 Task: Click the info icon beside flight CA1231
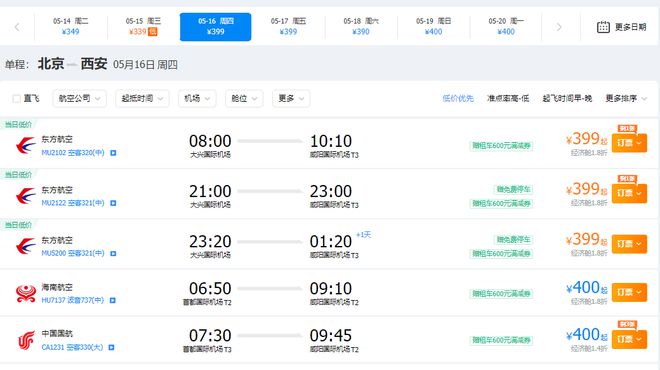(x=111, y=347)
